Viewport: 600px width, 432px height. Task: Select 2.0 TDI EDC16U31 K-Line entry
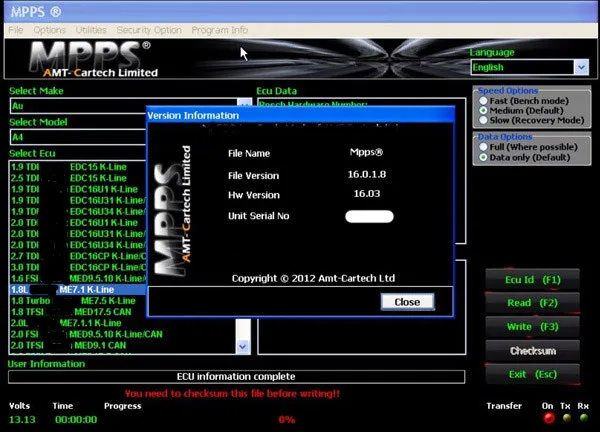pos(78,233)
